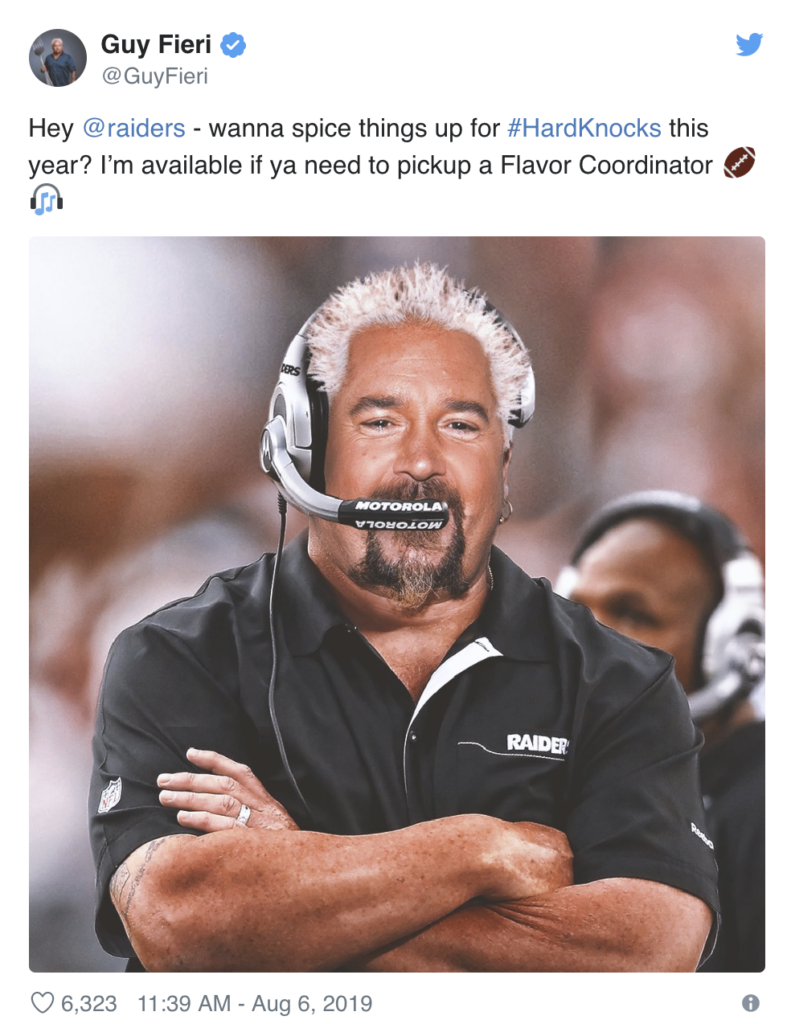Click the 6,323 likes count
This screenshot has width=791, height=1024.
[89, 1003]
